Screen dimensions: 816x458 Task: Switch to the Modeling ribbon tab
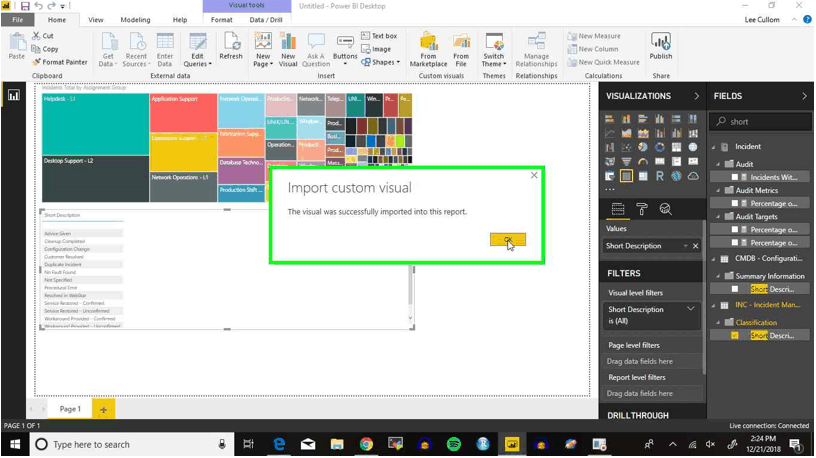tap(135, 20)
